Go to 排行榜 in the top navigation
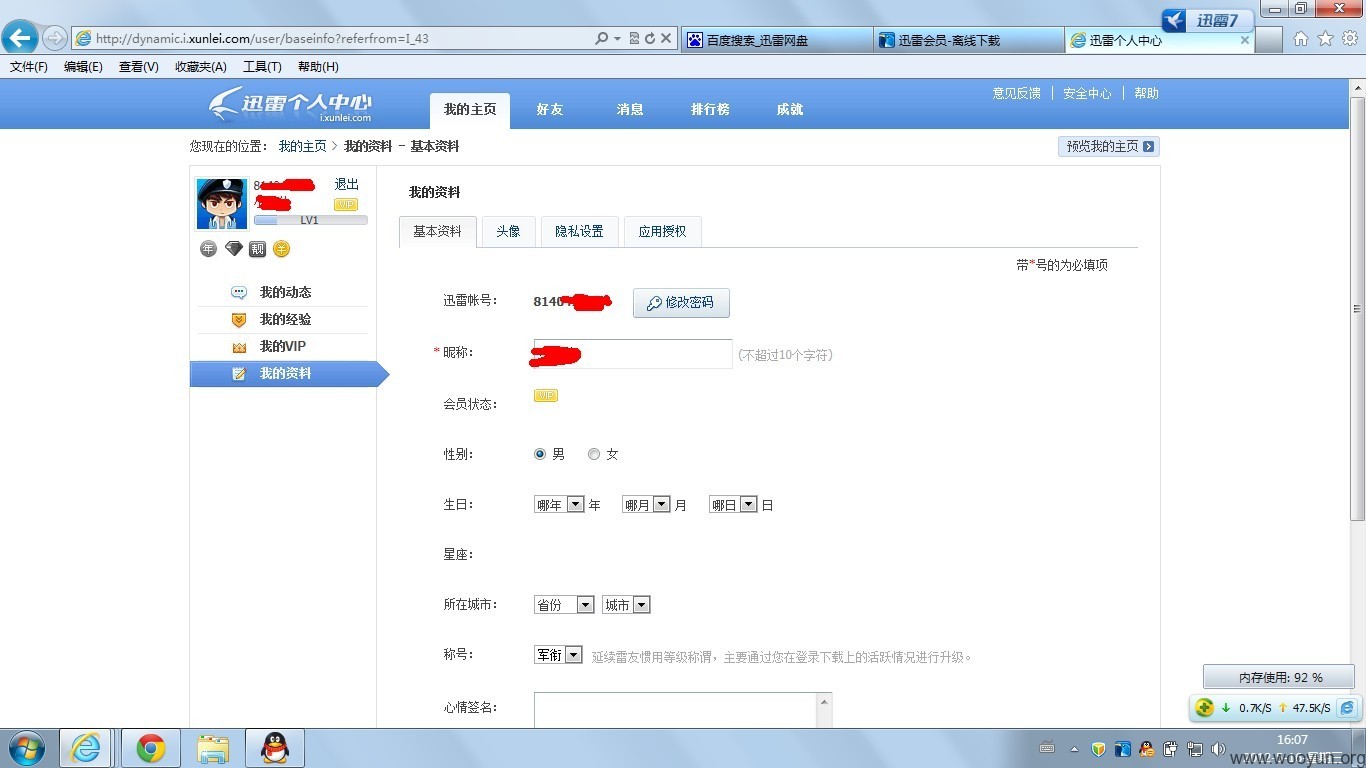Viewport: 1366px width, 768px height. click(x=710, y=109)
